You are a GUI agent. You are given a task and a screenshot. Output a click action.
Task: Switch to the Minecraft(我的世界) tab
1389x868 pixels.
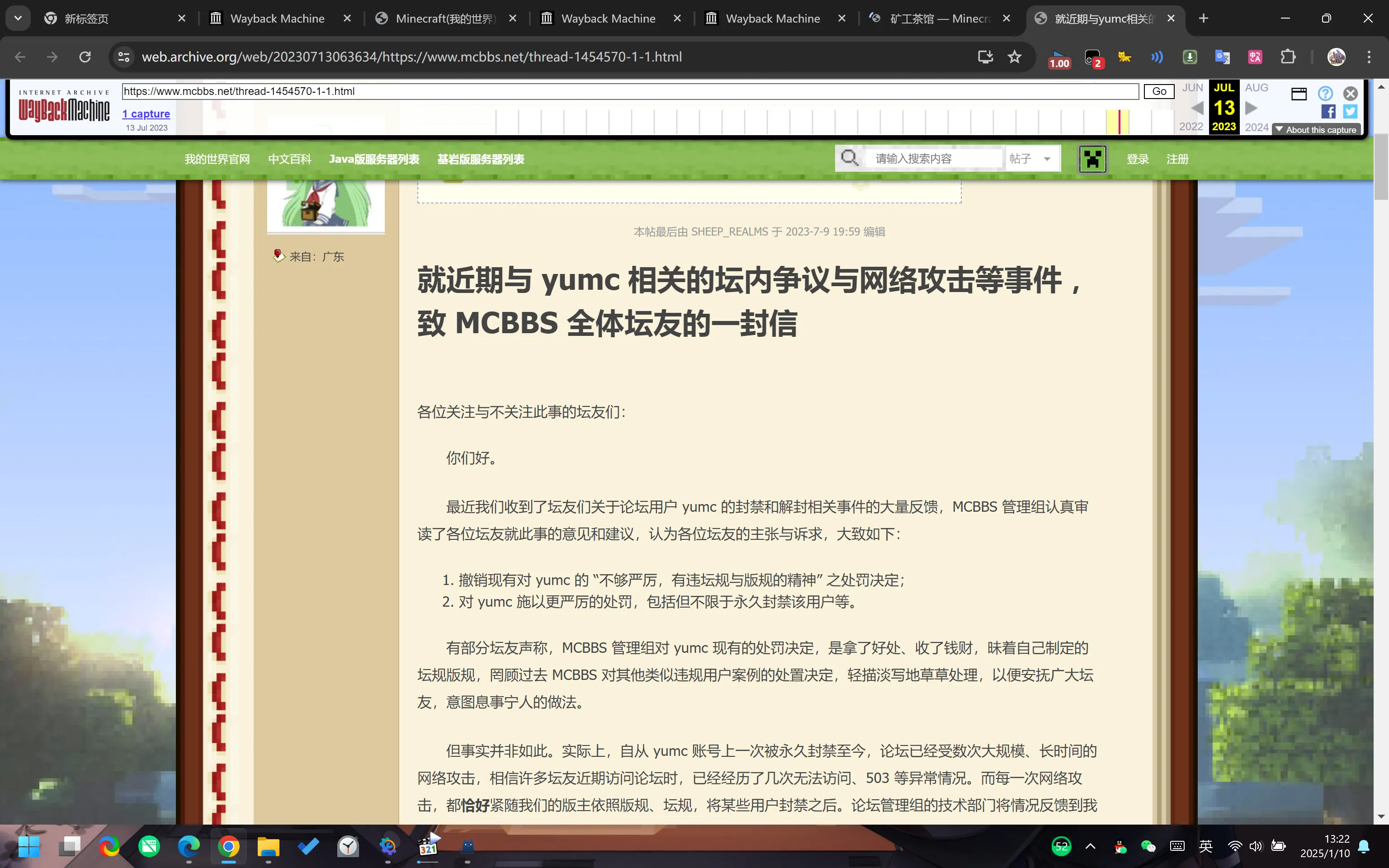[x=445, y=19]
